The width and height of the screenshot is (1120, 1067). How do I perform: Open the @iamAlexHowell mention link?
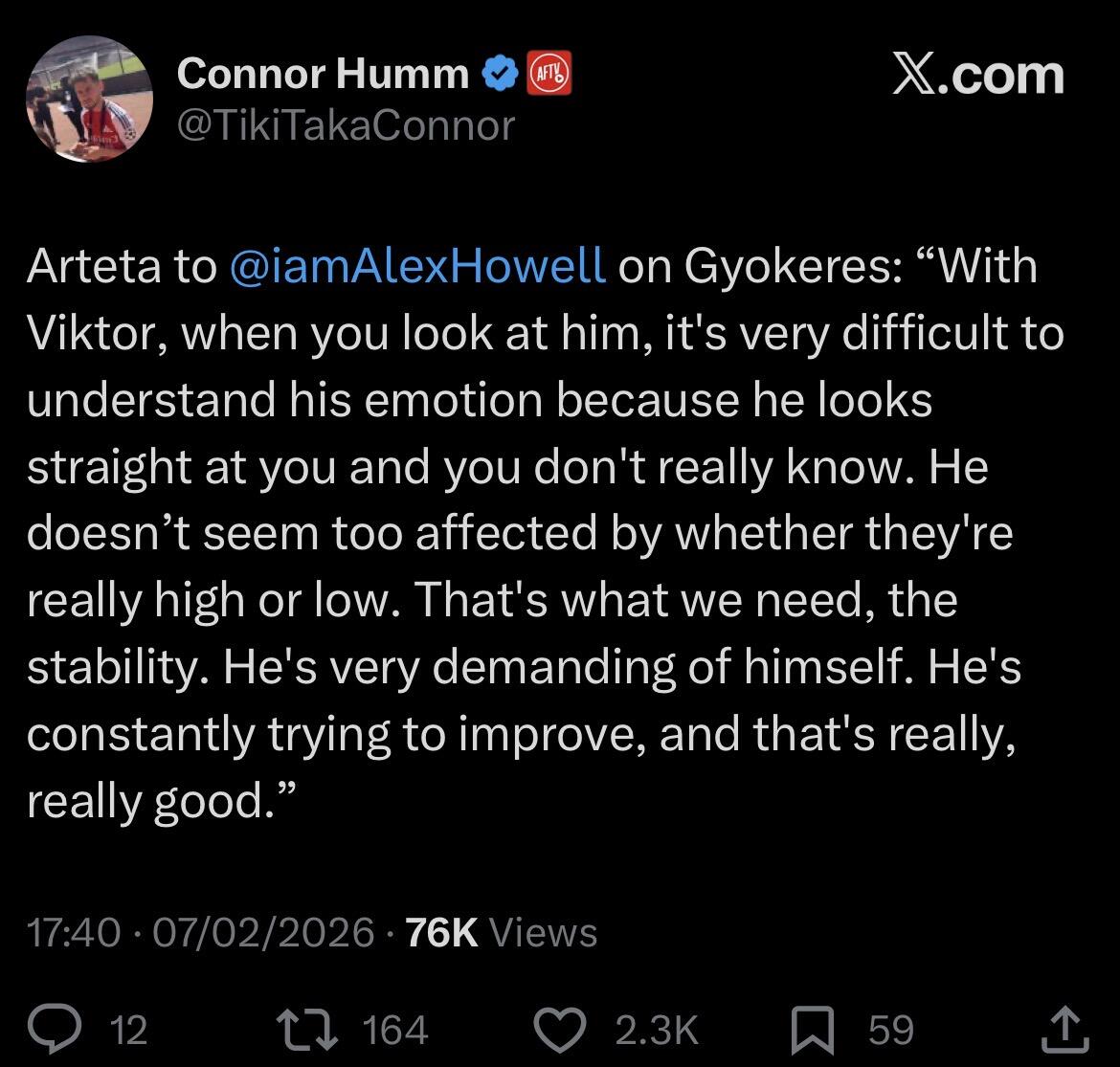tap(418, 266)
